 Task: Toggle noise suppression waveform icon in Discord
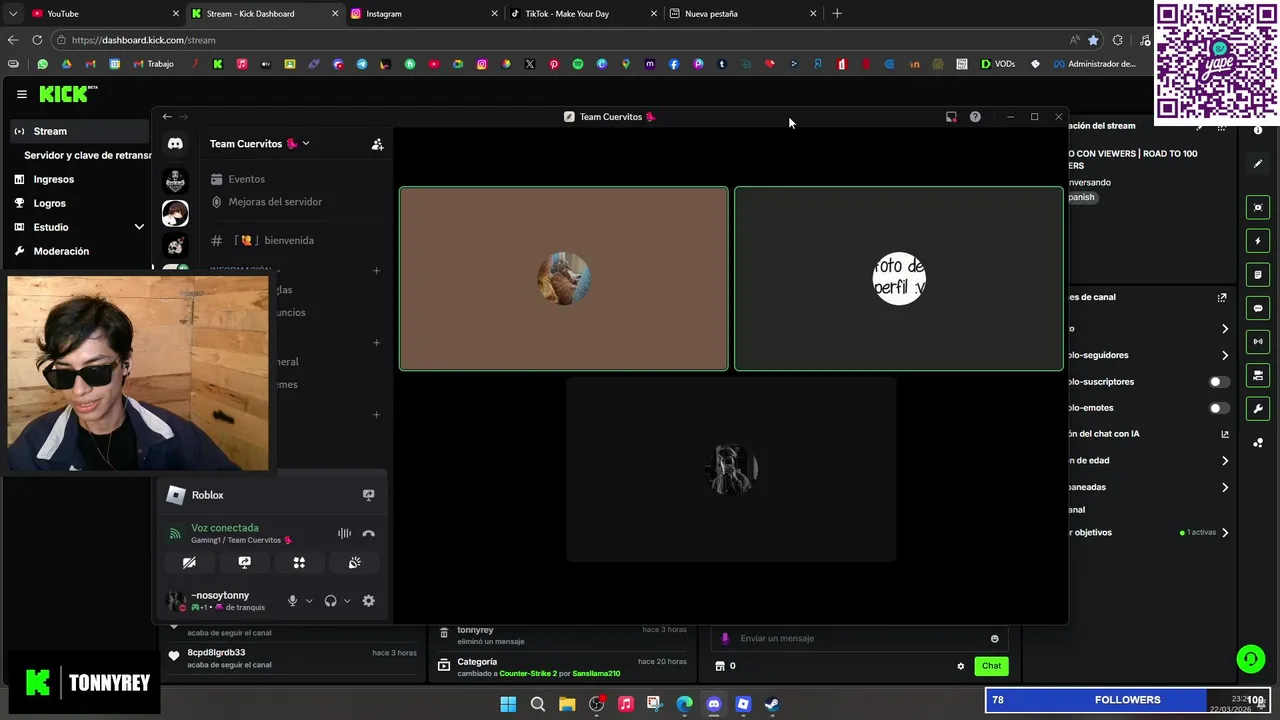[x=344, y=534]
